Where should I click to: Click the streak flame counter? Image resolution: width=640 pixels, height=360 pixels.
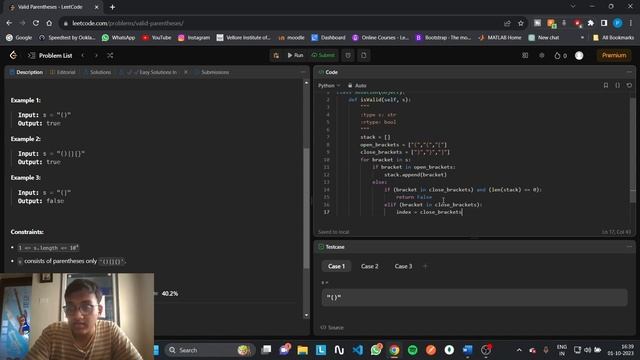click(x=560, y=56)
